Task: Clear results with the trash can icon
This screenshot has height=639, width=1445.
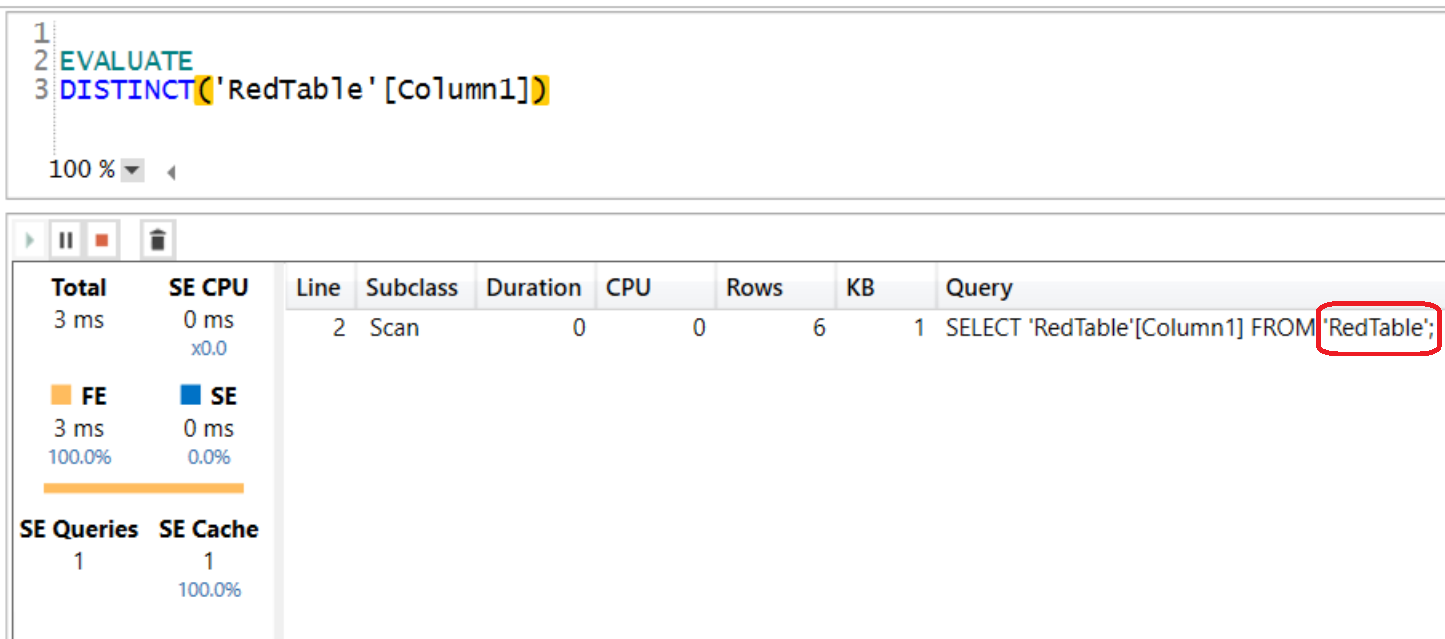Action: pos(157,240)
